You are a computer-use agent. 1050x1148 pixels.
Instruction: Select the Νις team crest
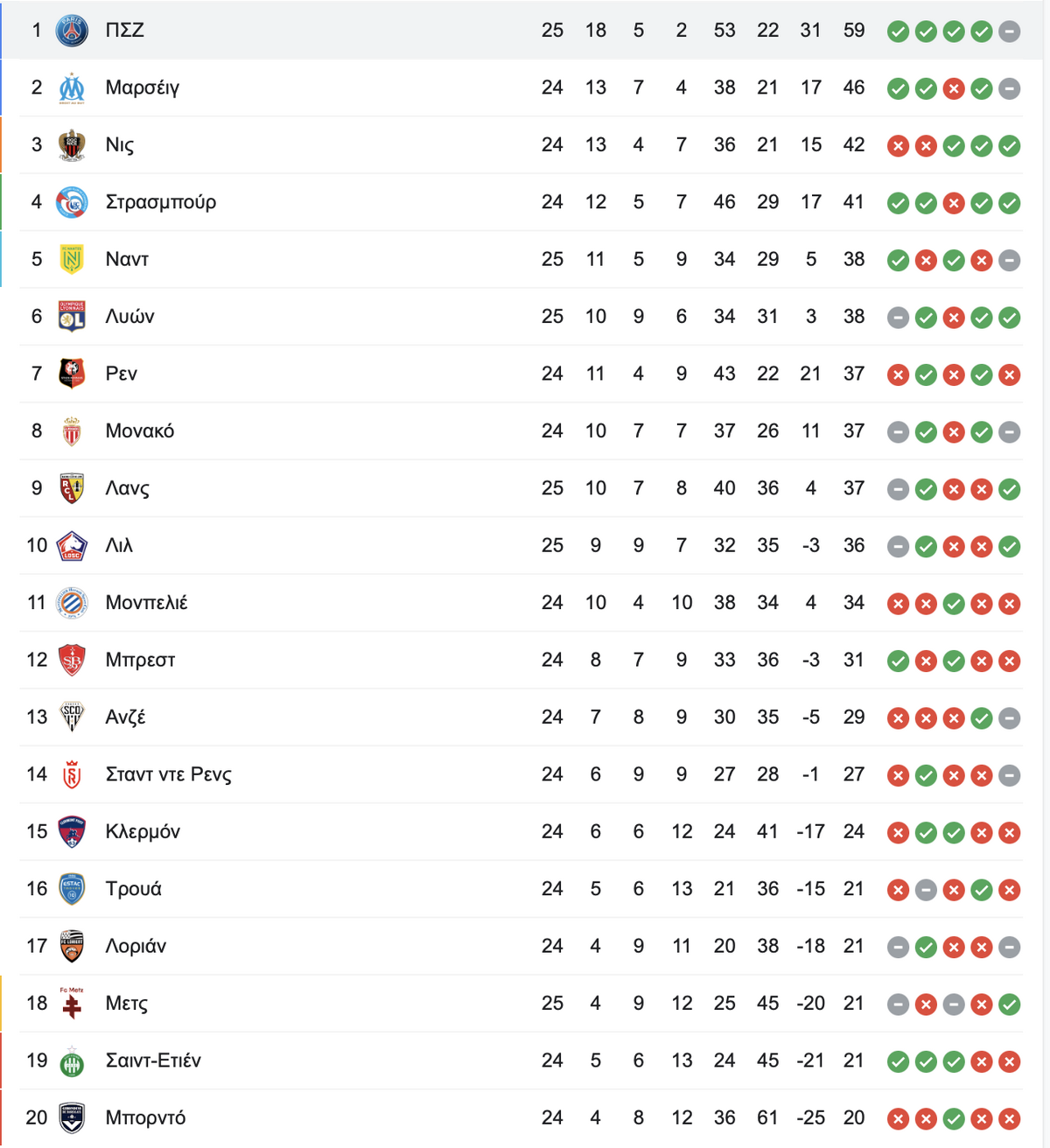[x=72, y=144]
